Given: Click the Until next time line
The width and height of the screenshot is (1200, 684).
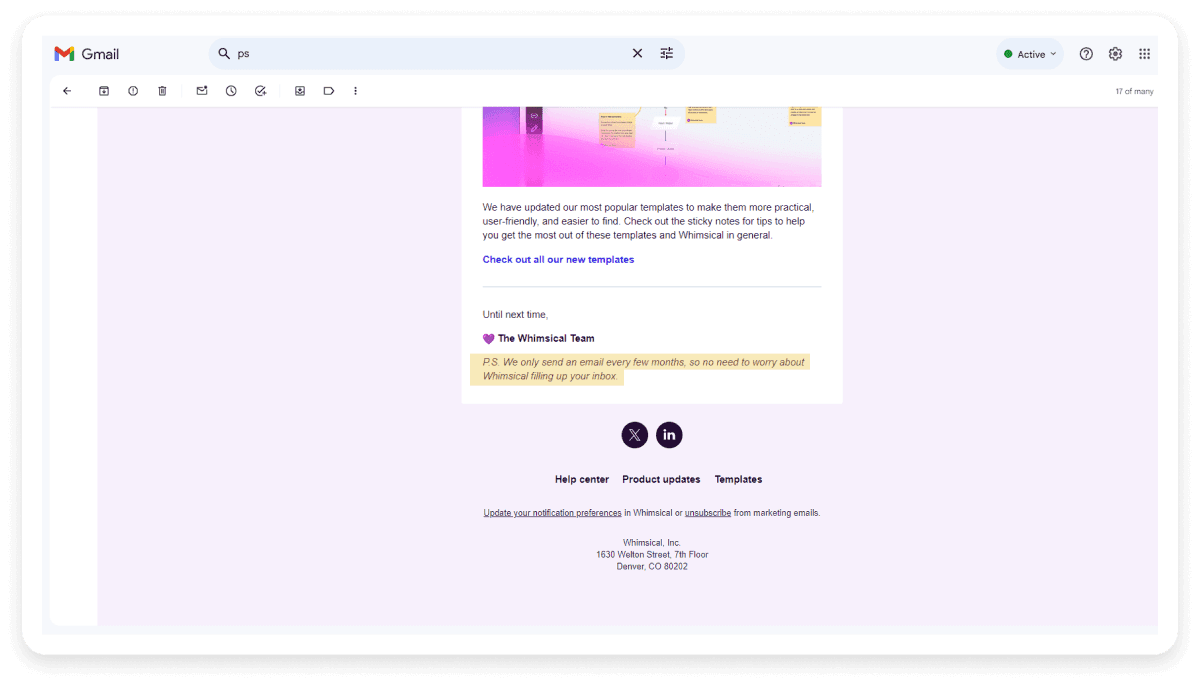Looking at the screenshot, I should 515,314.
